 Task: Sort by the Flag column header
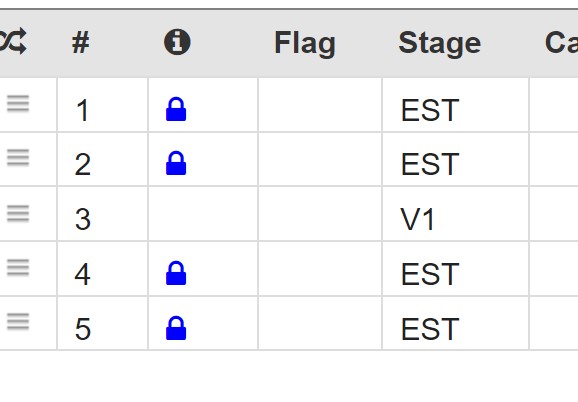305,43
